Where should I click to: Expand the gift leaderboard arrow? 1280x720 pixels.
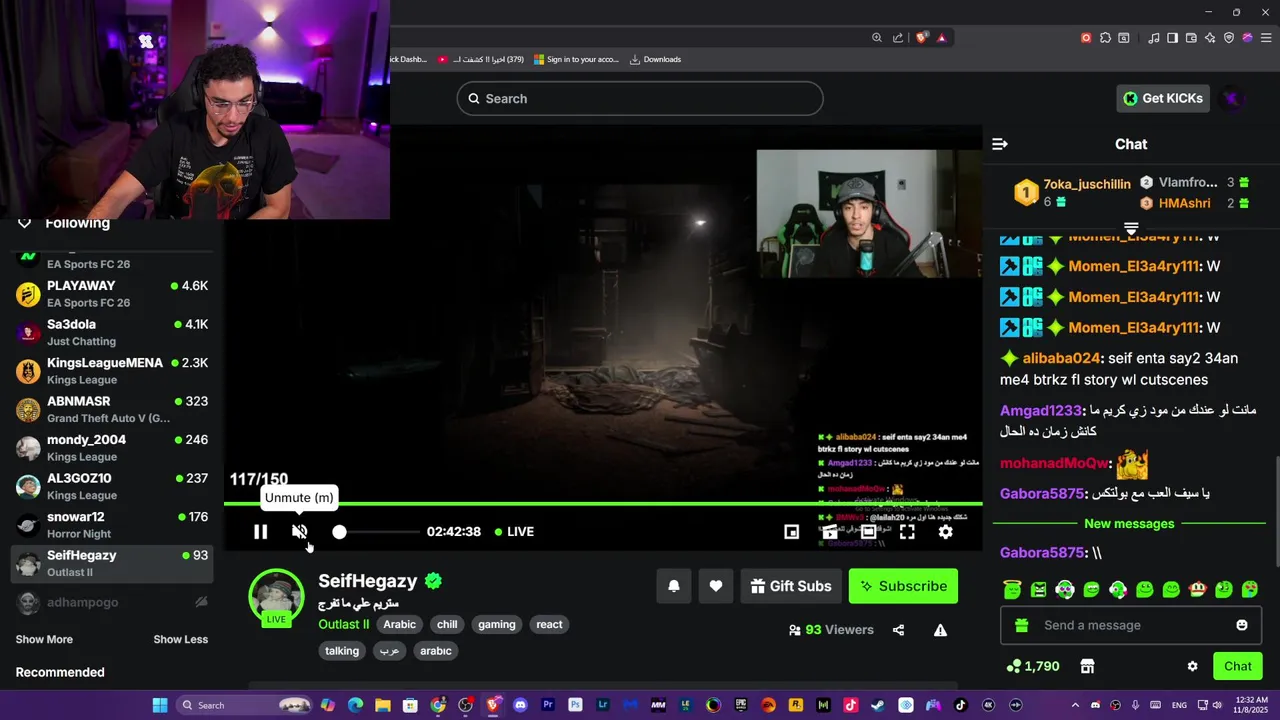pyautogui.click(x=1131, y=228)
